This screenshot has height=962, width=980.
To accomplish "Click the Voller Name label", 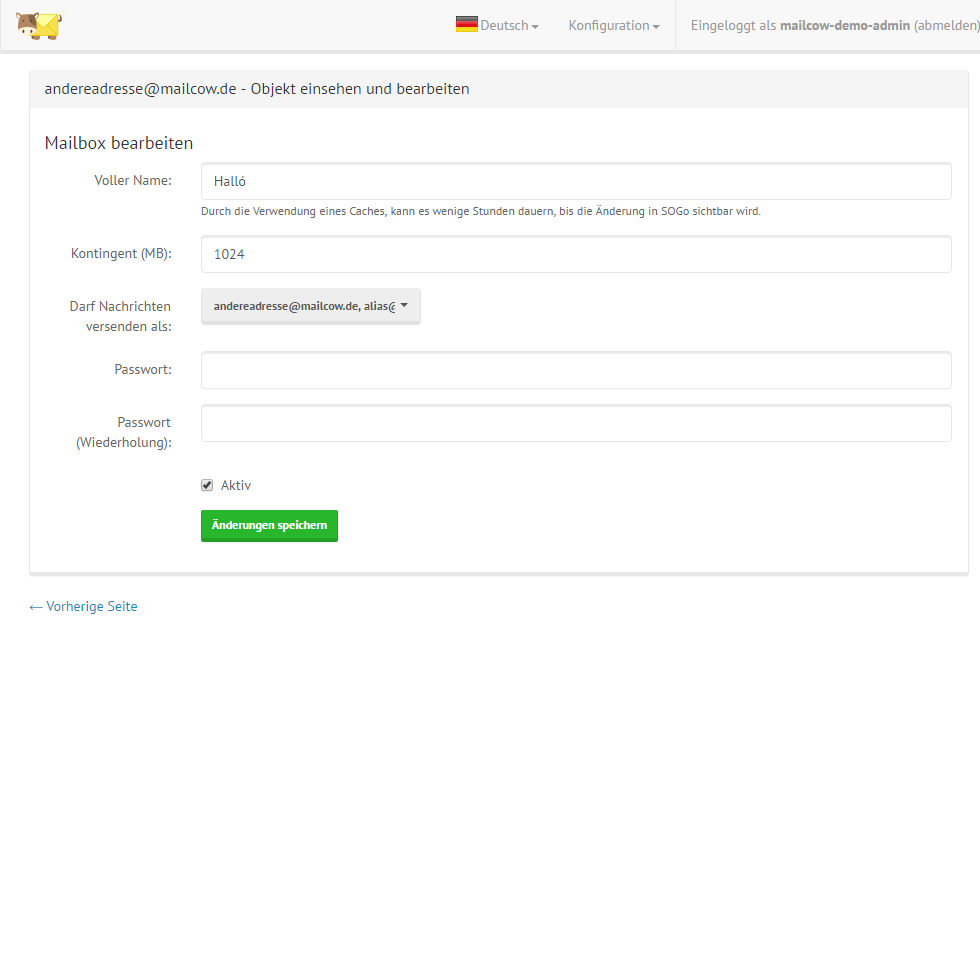I will pyautogui.click(x=133, y=181).
